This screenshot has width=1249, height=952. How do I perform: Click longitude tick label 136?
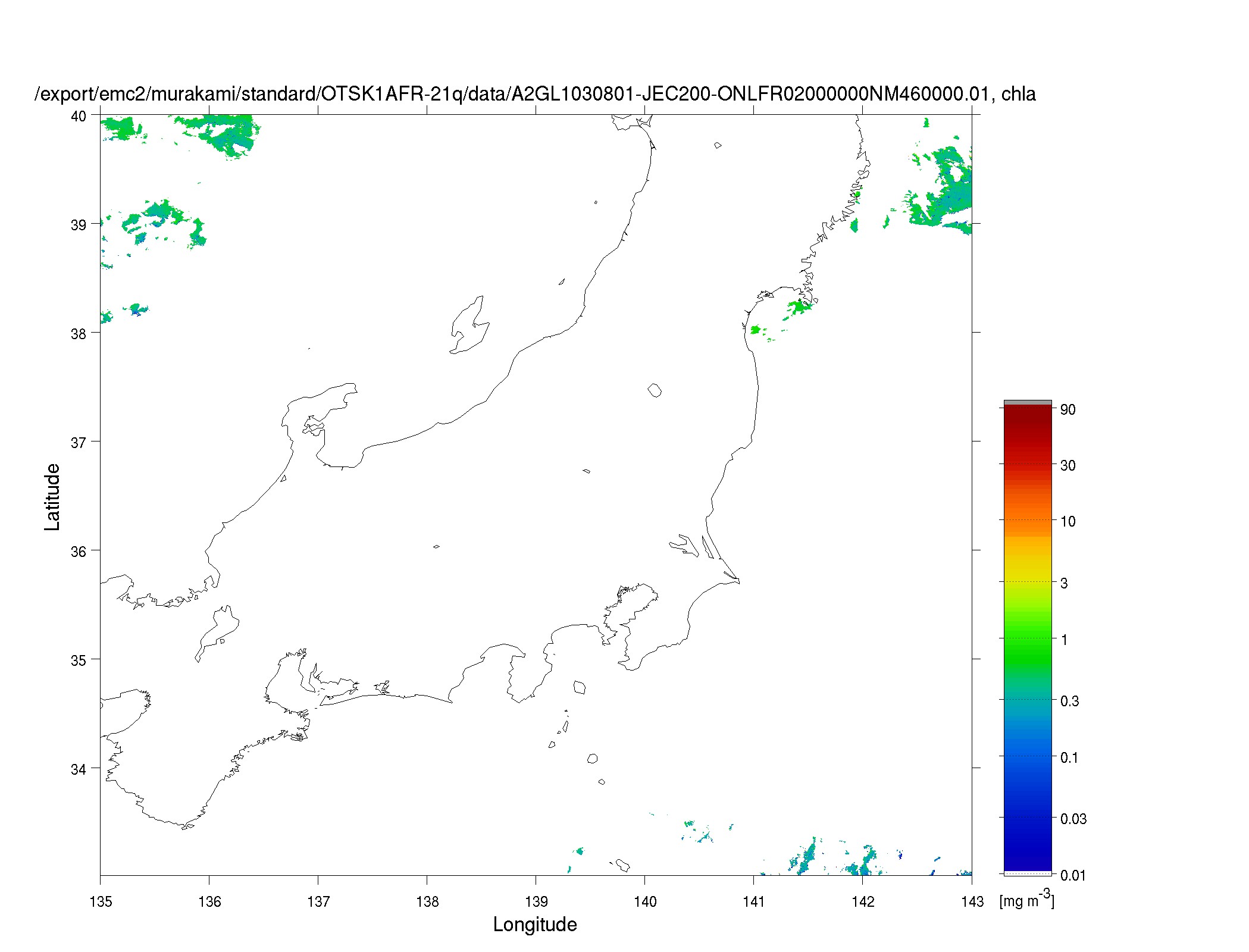point(209,901)
